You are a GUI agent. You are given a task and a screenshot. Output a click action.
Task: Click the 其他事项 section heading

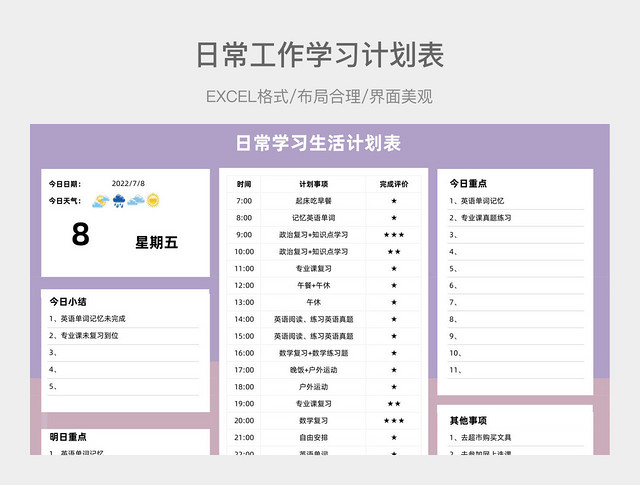click(468, 420)
